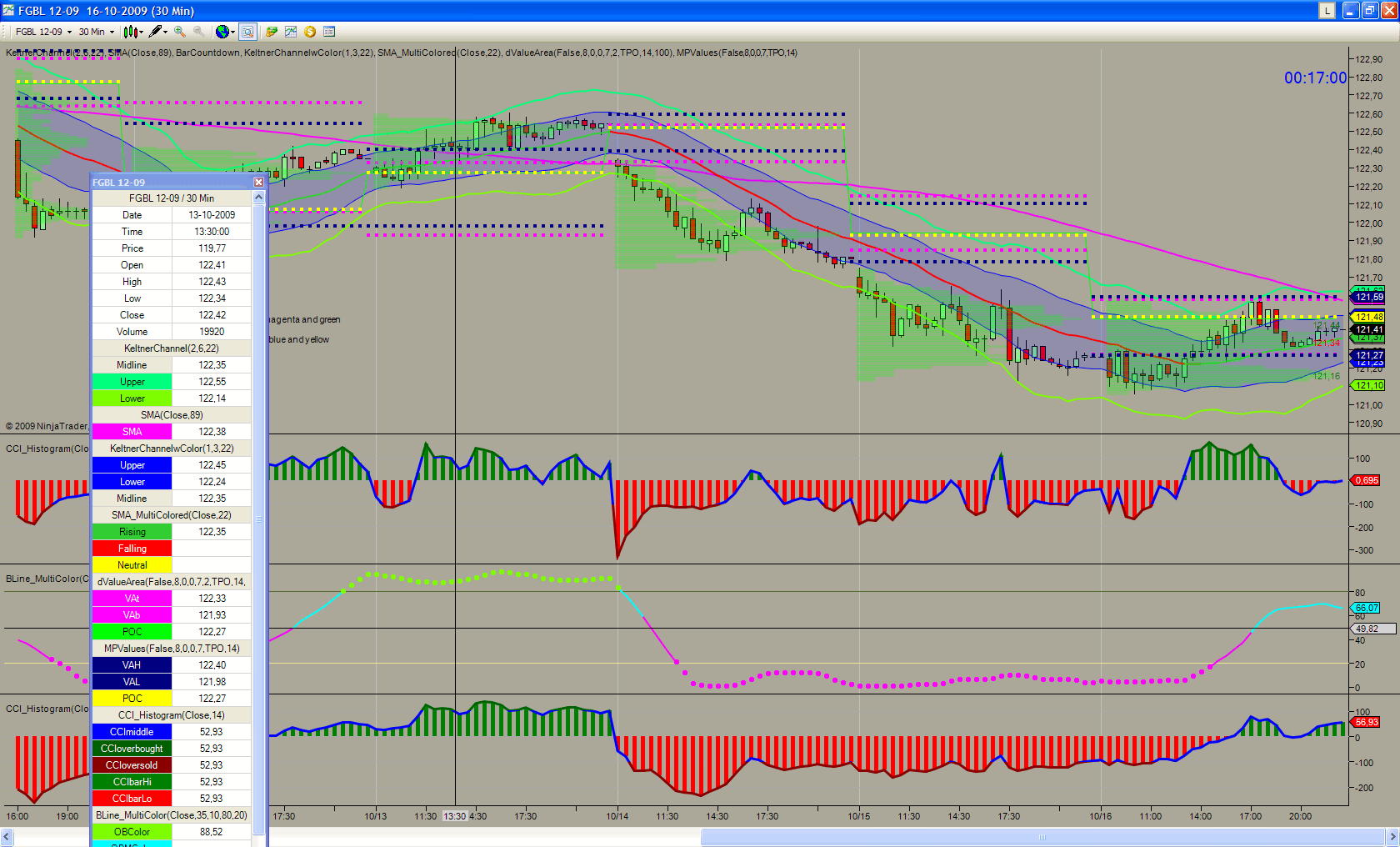Screen dimensions: 1400x847
Task: Select the Date value 13-10-2009
Action: coord(212,215)
